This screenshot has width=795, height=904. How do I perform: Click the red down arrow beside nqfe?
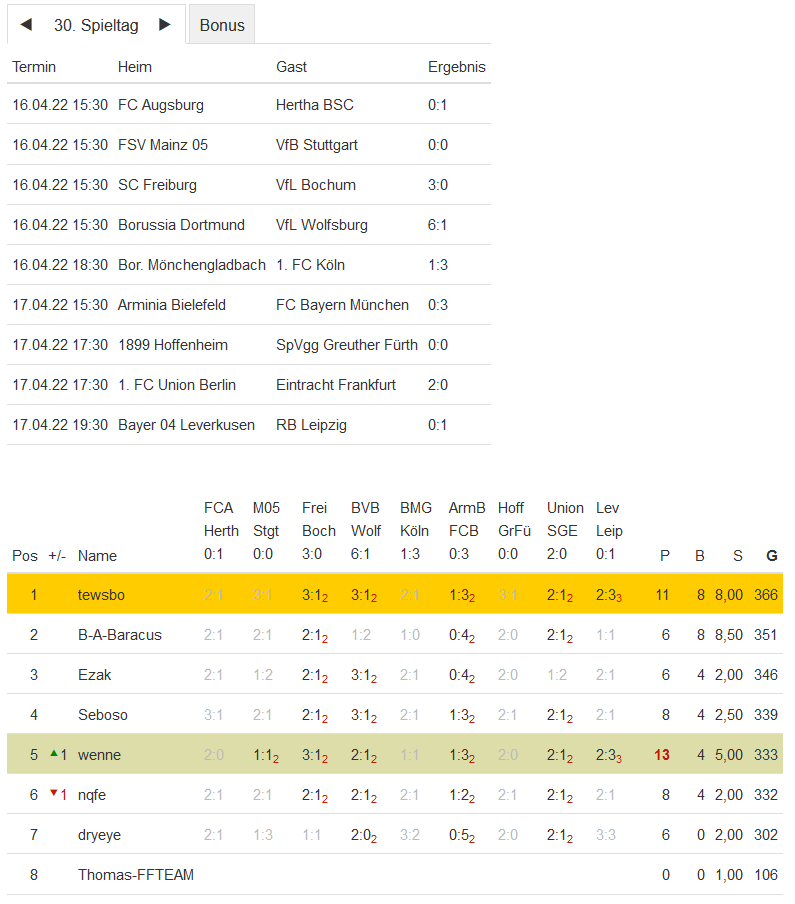[x=53, y=794]
